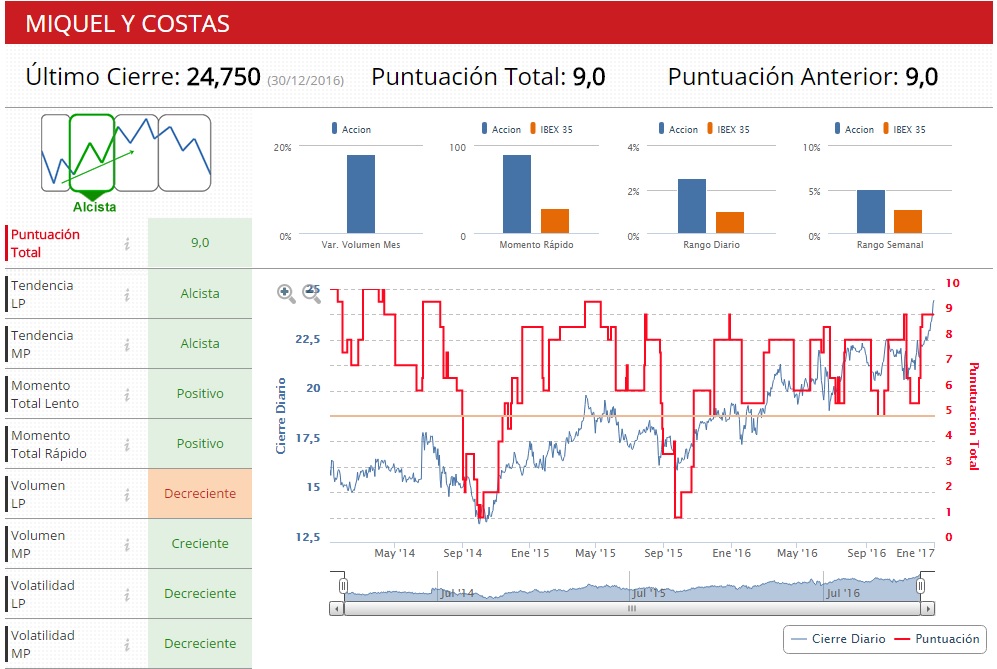This screenshot has height=669, width=997.
Task: Click the Momento Total Rápido Positivo cell
Action: click(200, 444)
